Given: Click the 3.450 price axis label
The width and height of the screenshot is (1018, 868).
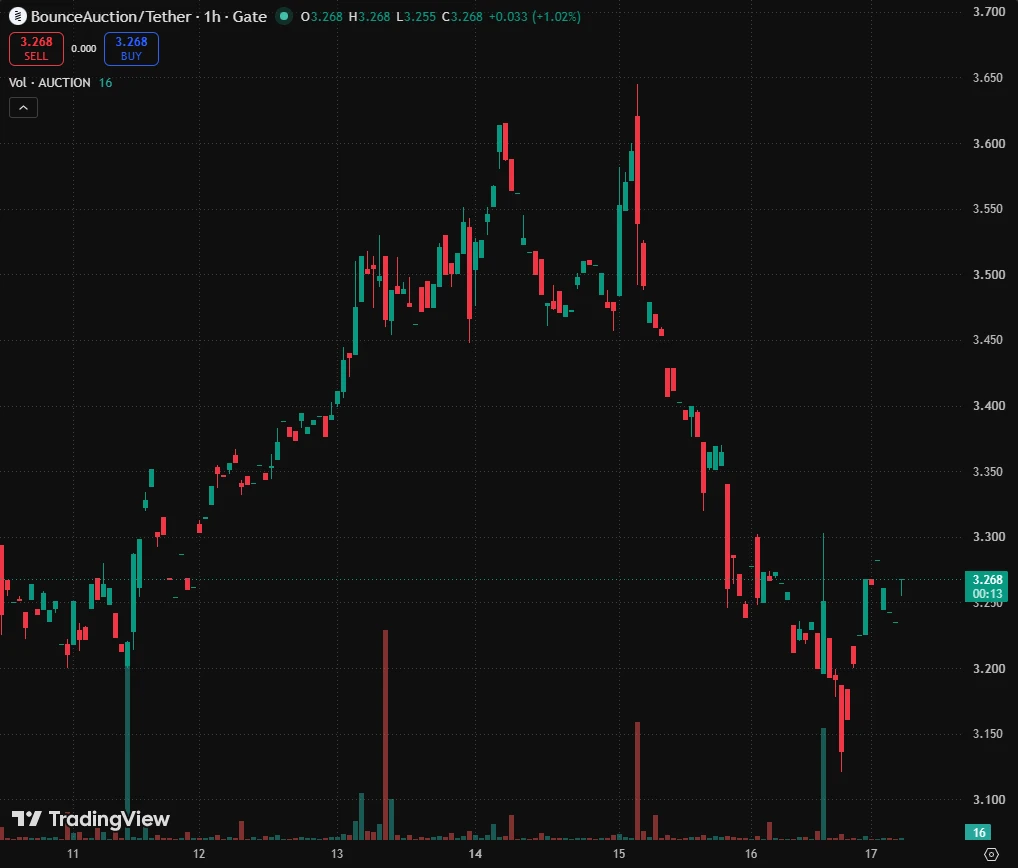Looking at the screenshot, I should [x=989, y=340].
